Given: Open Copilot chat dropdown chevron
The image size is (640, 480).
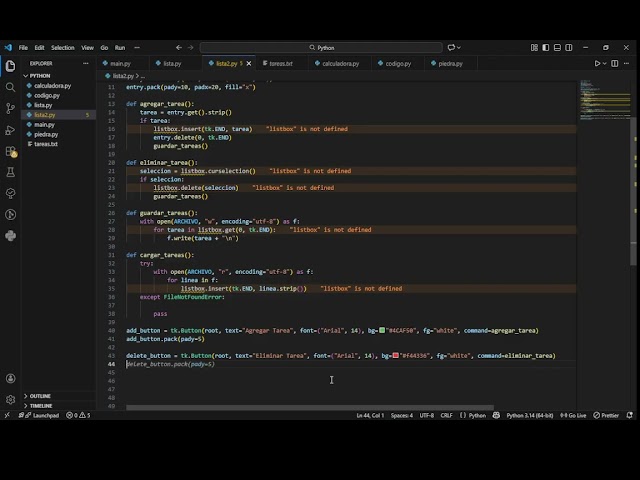Looking at the screenshot, I should pyautogui.click(x=459, y=47).
